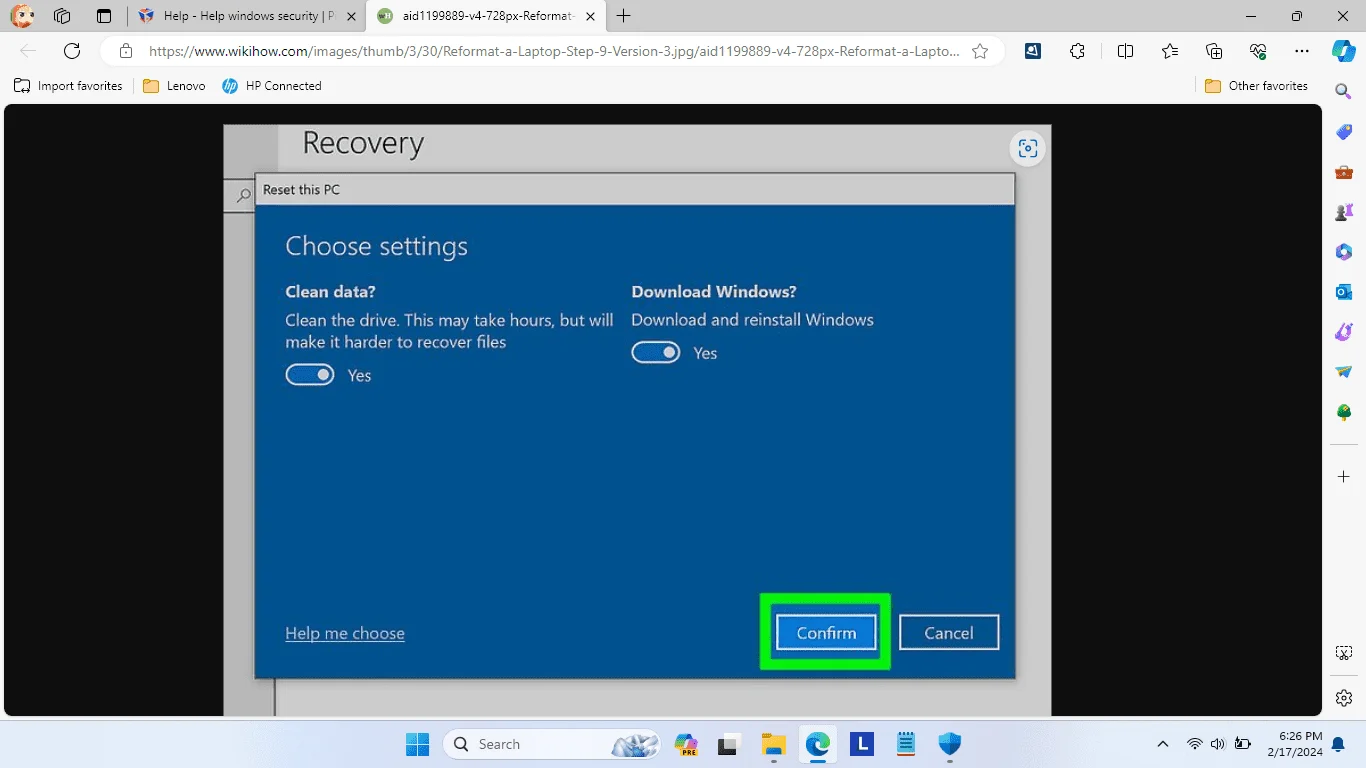This screenshot has height=768, width=1366.
Task: Open sidebar Search magnifier icon
Action: [1344, 91]
